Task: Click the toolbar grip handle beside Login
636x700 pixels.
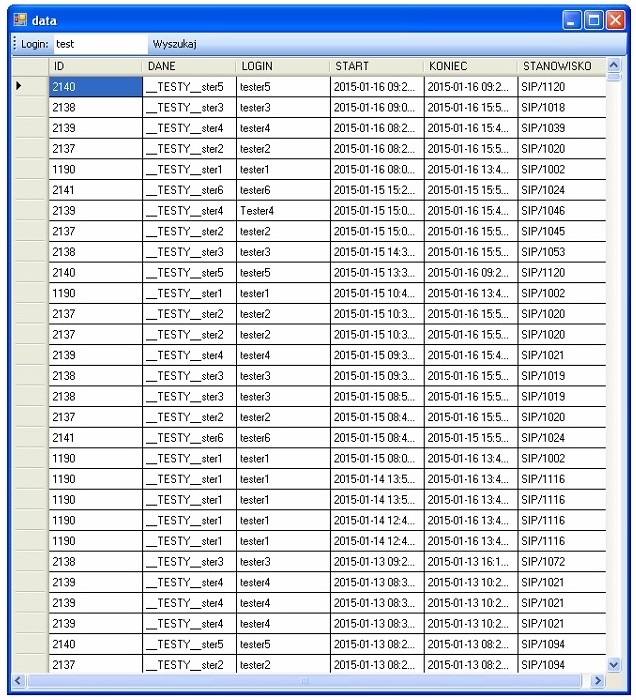Action: coord(15,44)
